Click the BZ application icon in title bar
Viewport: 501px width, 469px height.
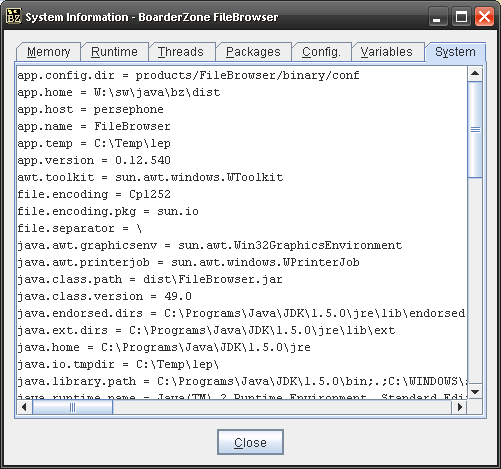(14, 16)
